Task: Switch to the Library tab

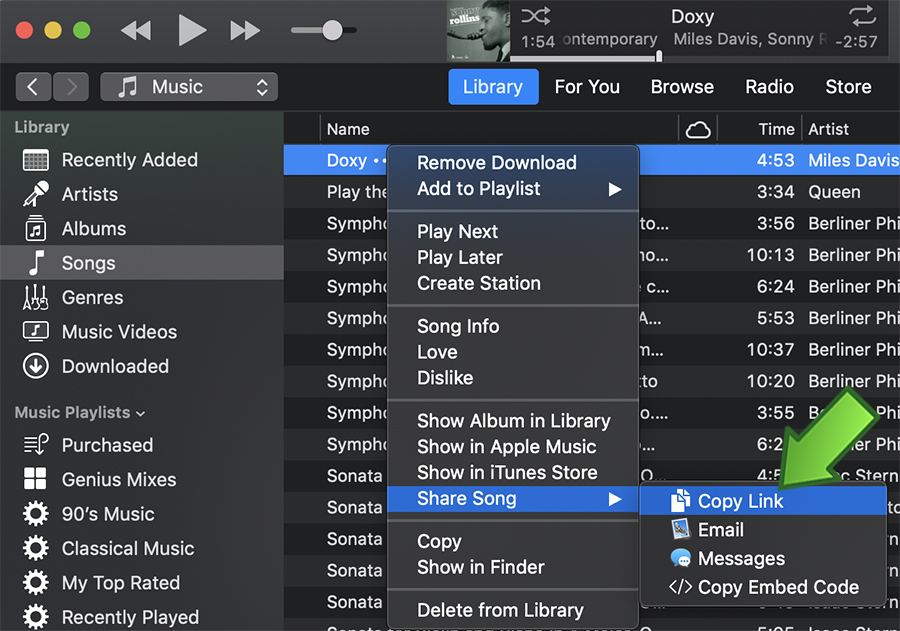Action: 493,87
